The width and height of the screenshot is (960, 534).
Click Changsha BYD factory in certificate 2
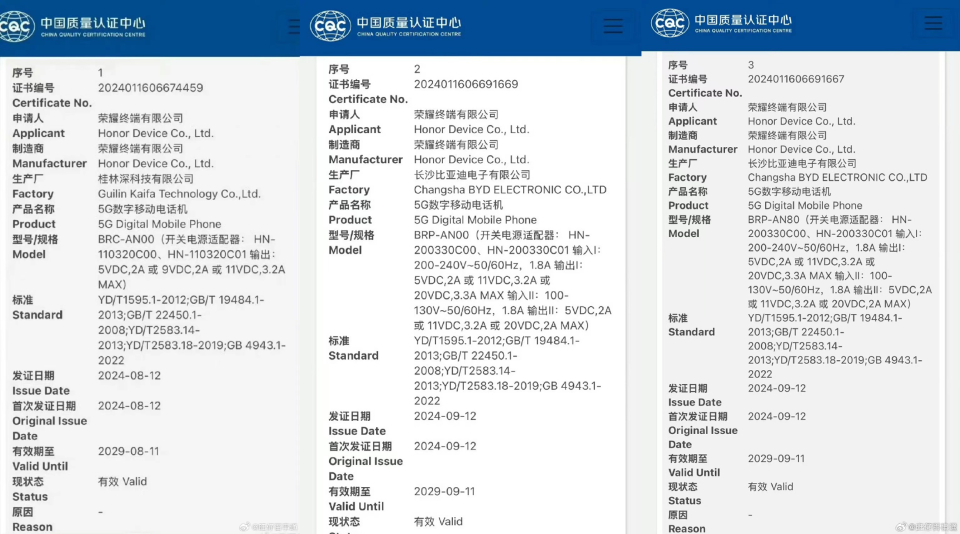tap(510, 190)
